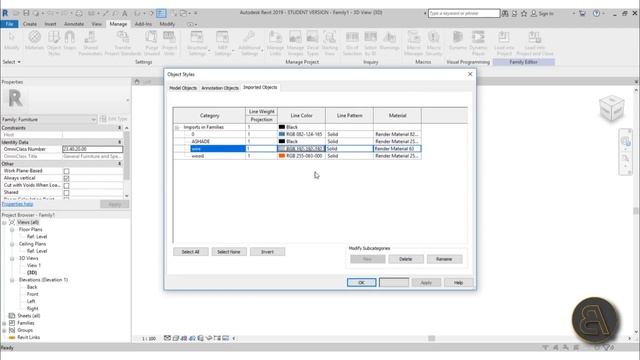Click the Rename subcategory button
This screenshot has width=640, height=360.
click(x=444, y=259)
